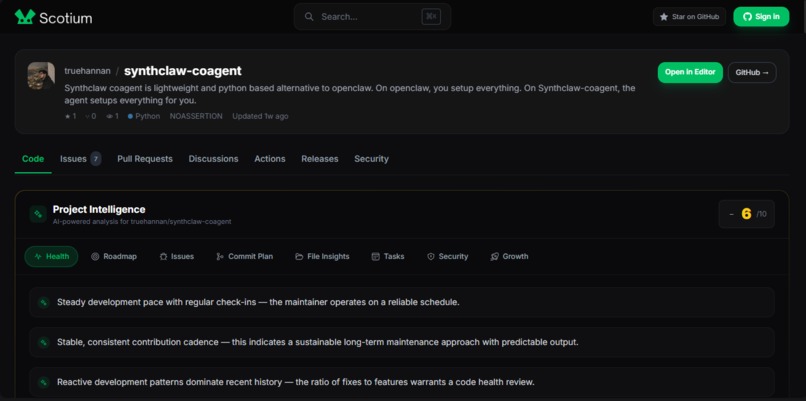Click the NOASSERTION license text

click(196, 116)
